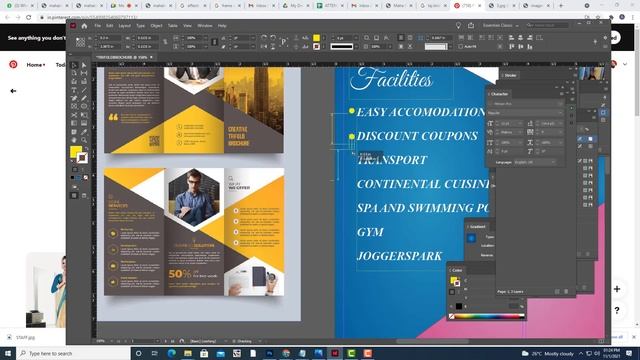Select the Pencil tool

click(x=84, y=98)
